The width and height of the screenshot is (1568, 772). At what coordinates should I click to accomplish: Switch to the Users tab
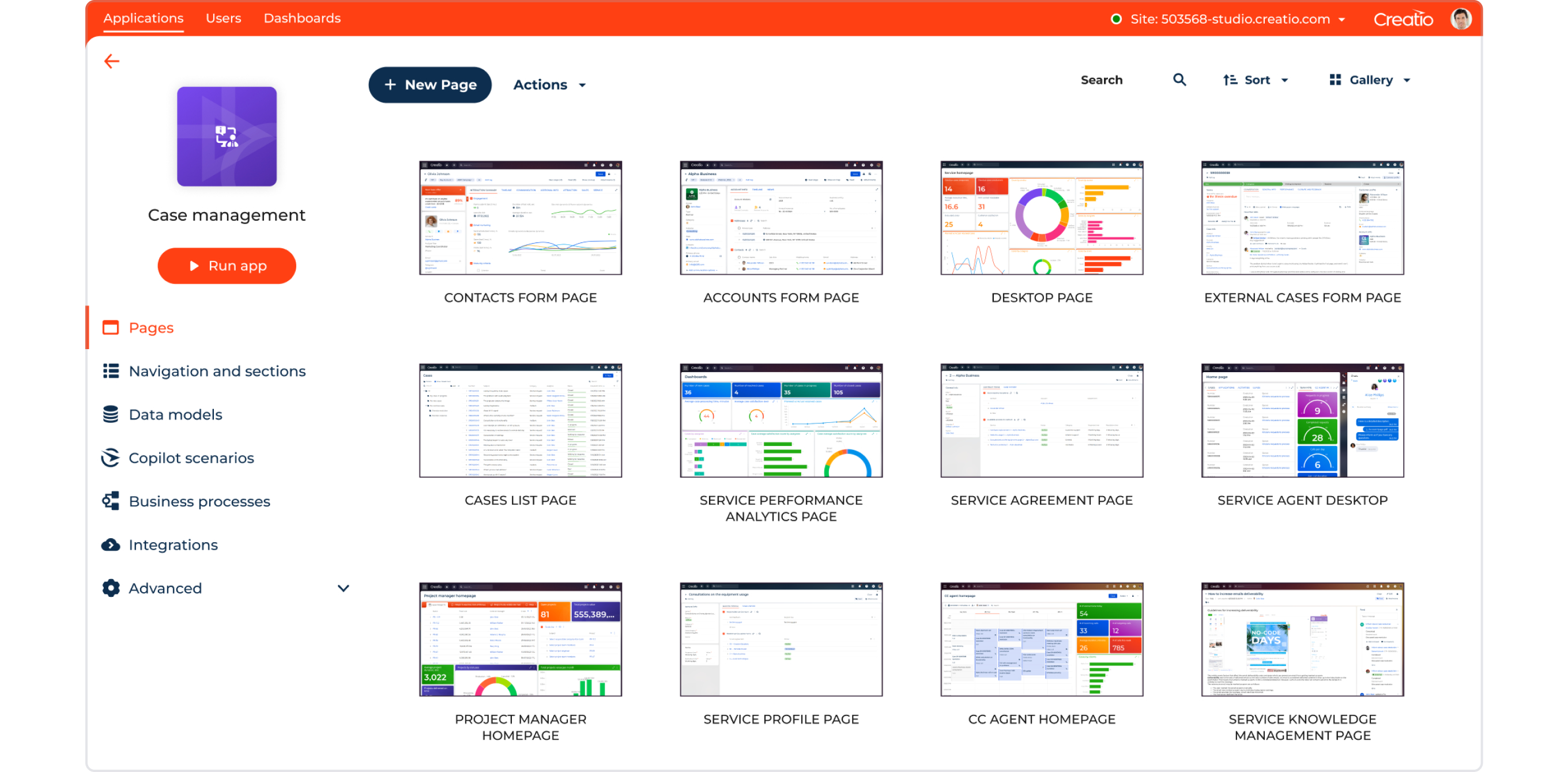(224, 18)
